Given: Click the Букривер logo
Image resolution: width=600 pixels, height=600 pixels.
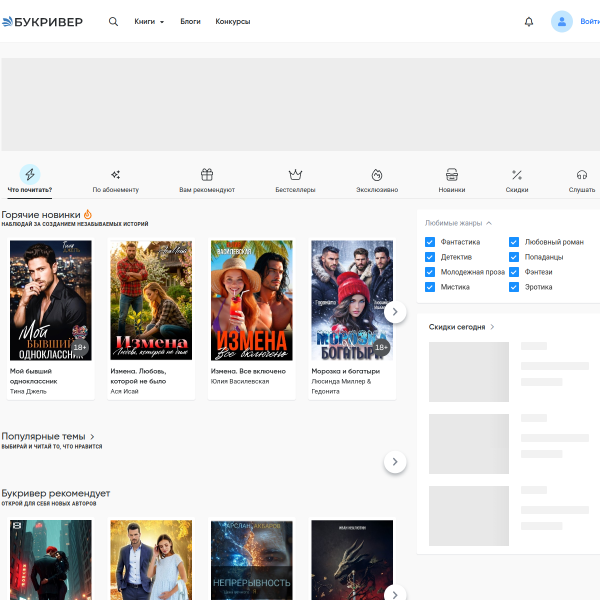Looking at the screenshot, I should pyautogui.click(x=42, y=22).
